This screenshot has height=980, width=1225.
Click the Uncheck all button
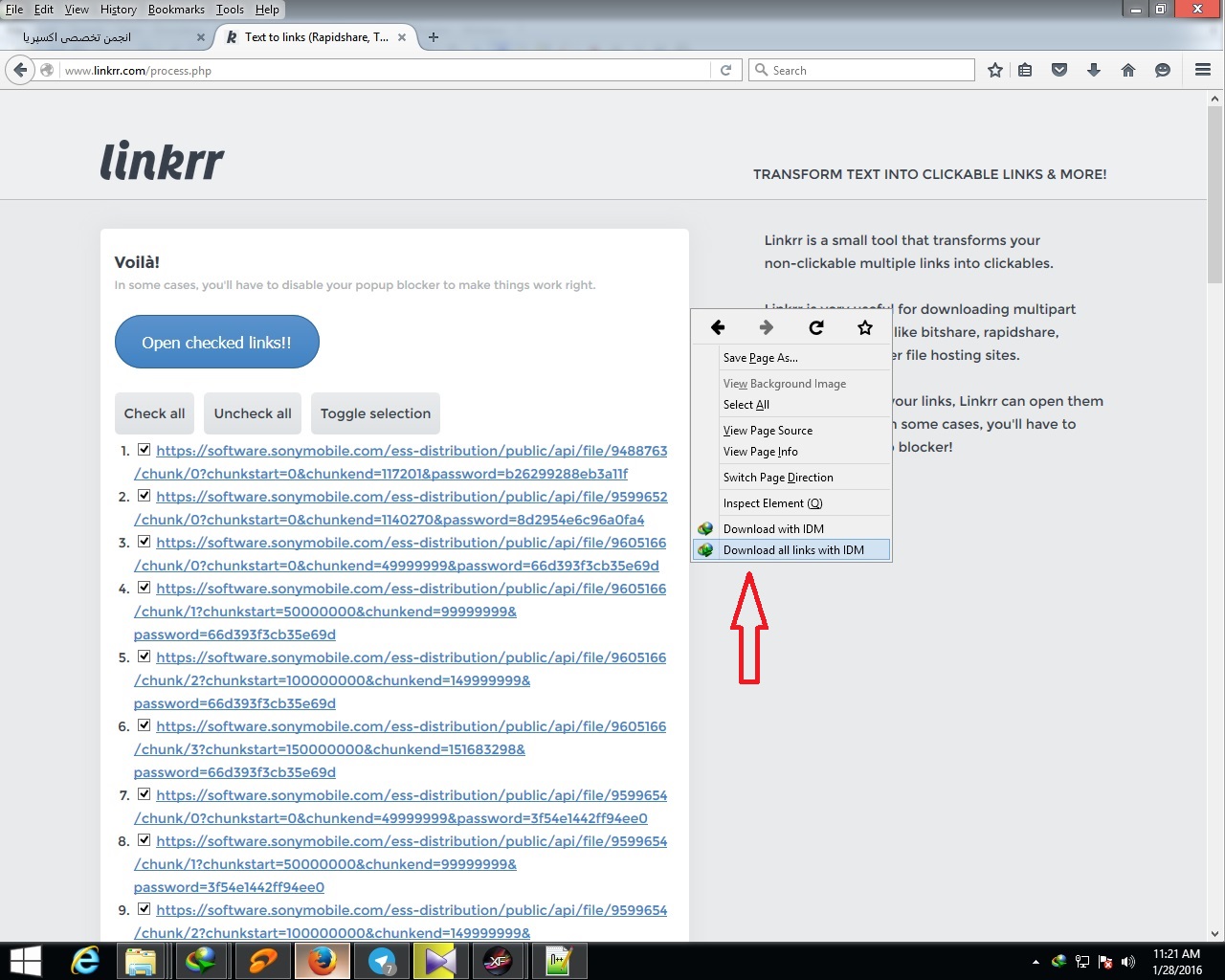point(253,413)
